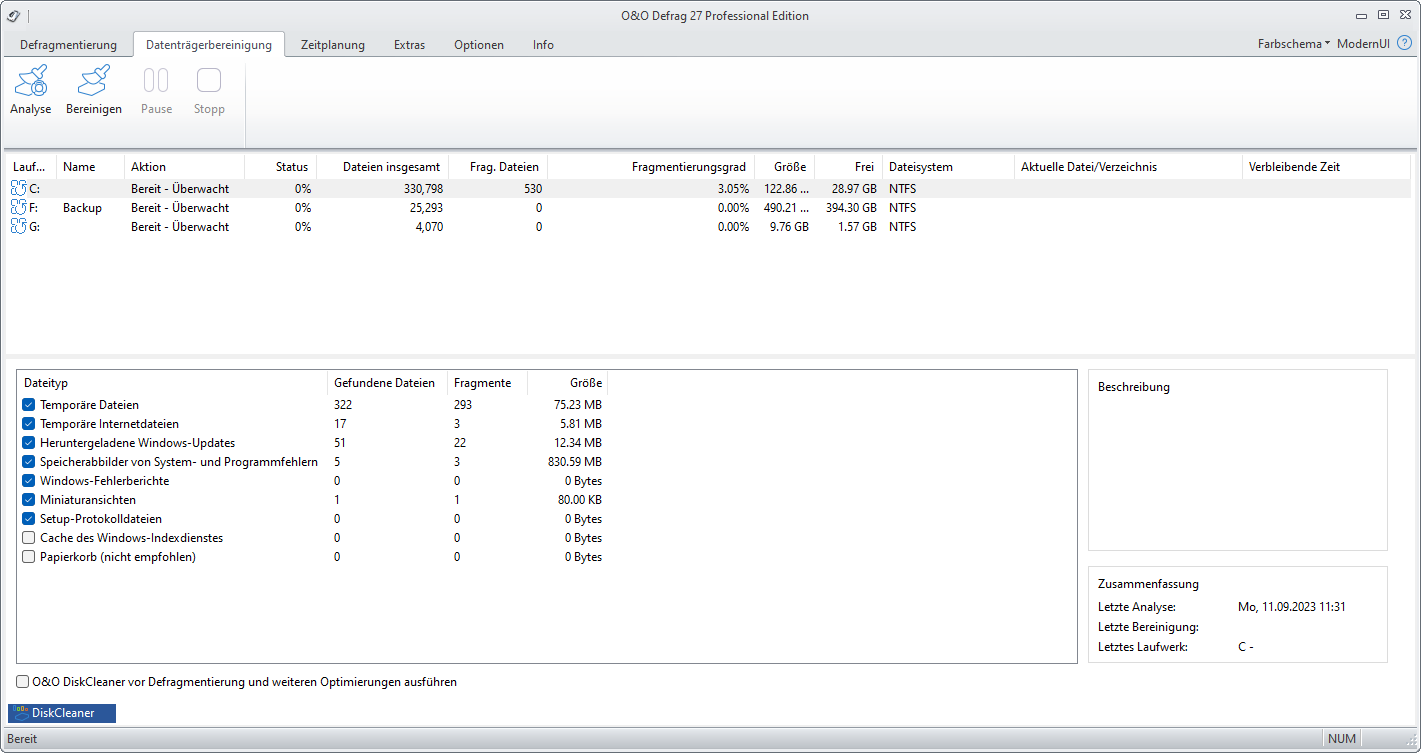The image size is (1421, 753).
Task: Click the O&O Defrag title bar app icon
Action: pyautogui.click(x=14, y=15)
